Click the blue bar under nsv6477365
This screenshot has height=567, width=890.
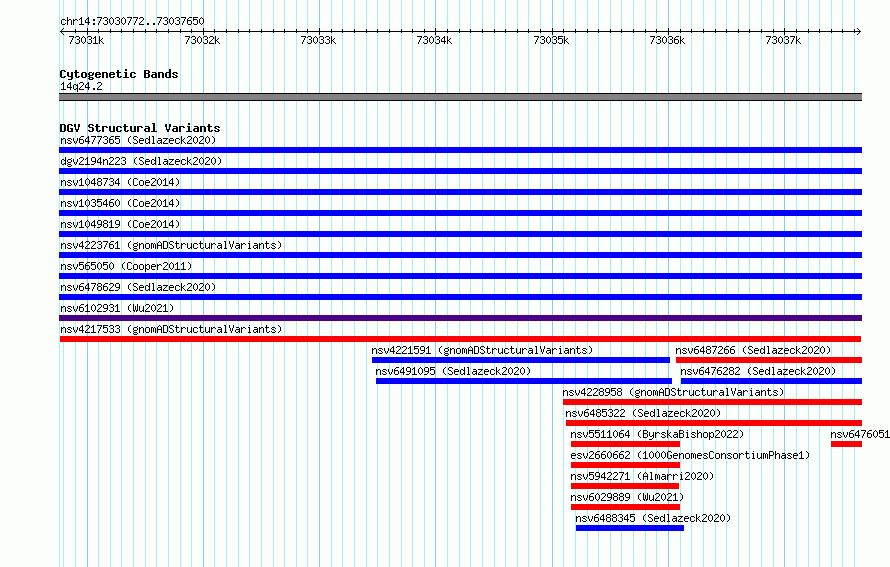(x=460, y=150)
